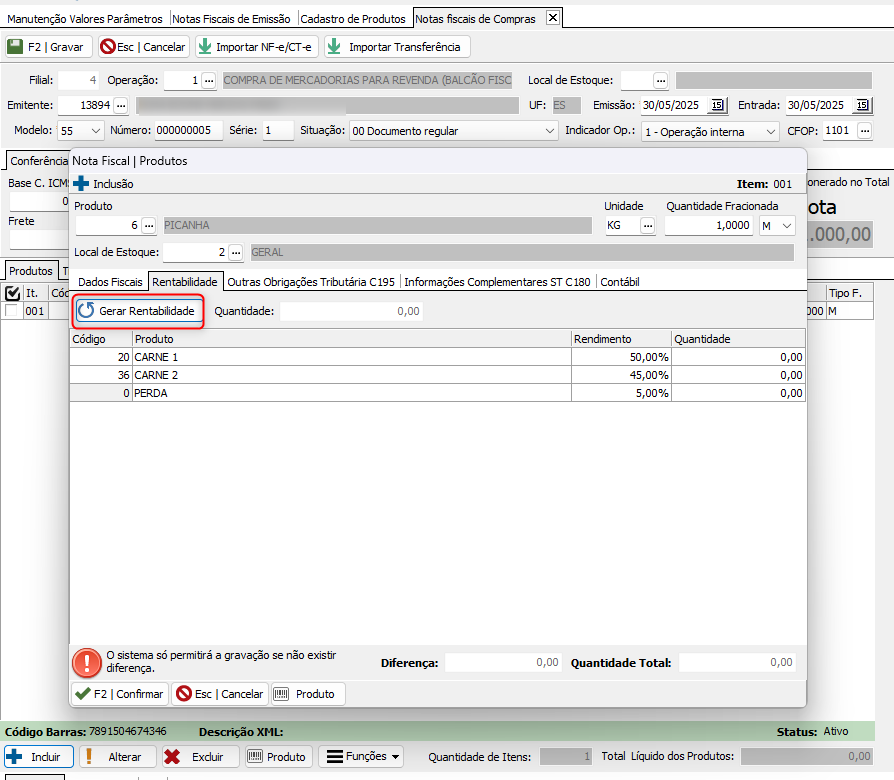Click the Quantidade Fracionada input field
Image resolution: width=894 pixels, height=780 pixels.
tap(709, 226)
